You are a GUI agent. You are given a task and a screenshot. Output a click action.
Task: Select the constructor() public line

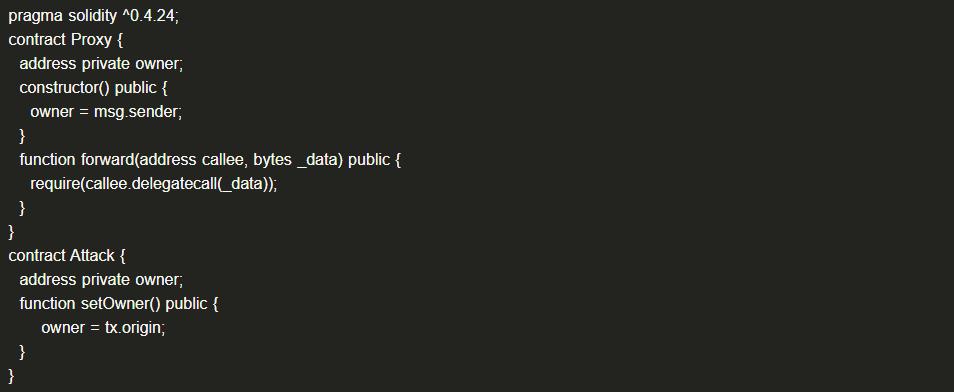(94, 88)
